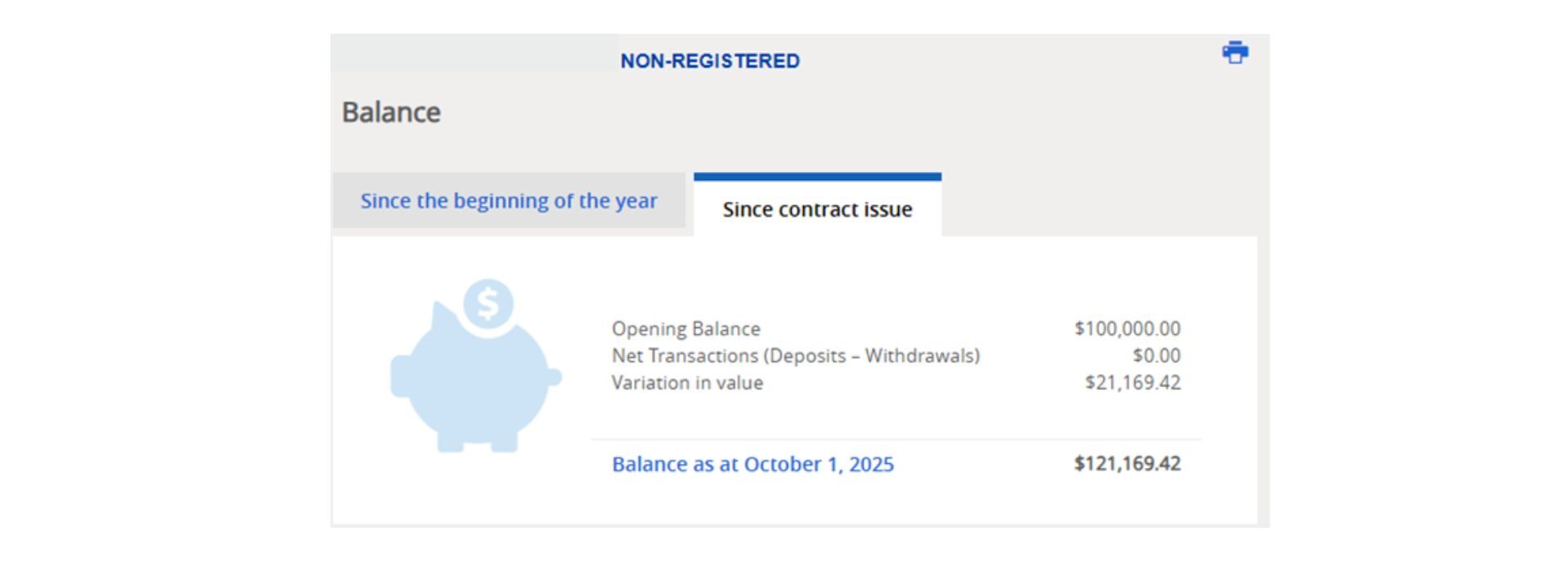Select the Since contract issue tab
Screen dimensions: 1568x576
tap(817, 209)
